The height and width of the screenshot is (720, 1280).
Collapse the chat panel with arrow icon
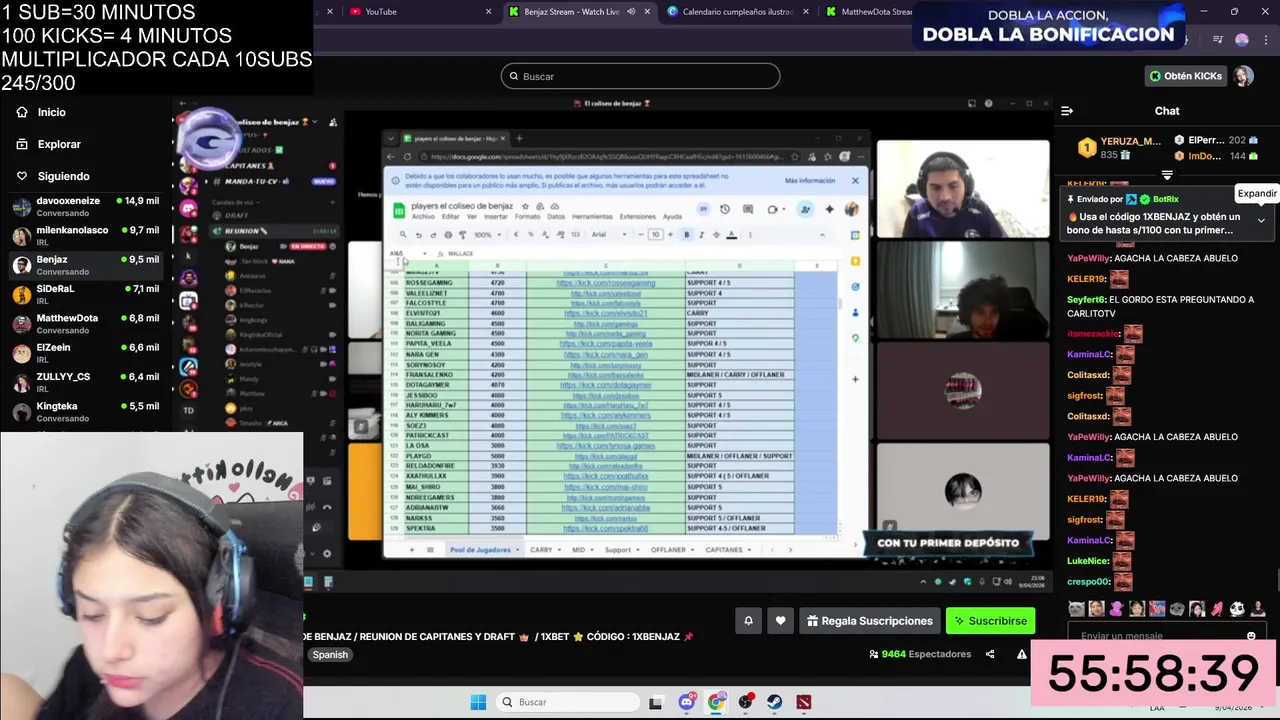[1067, 111]
